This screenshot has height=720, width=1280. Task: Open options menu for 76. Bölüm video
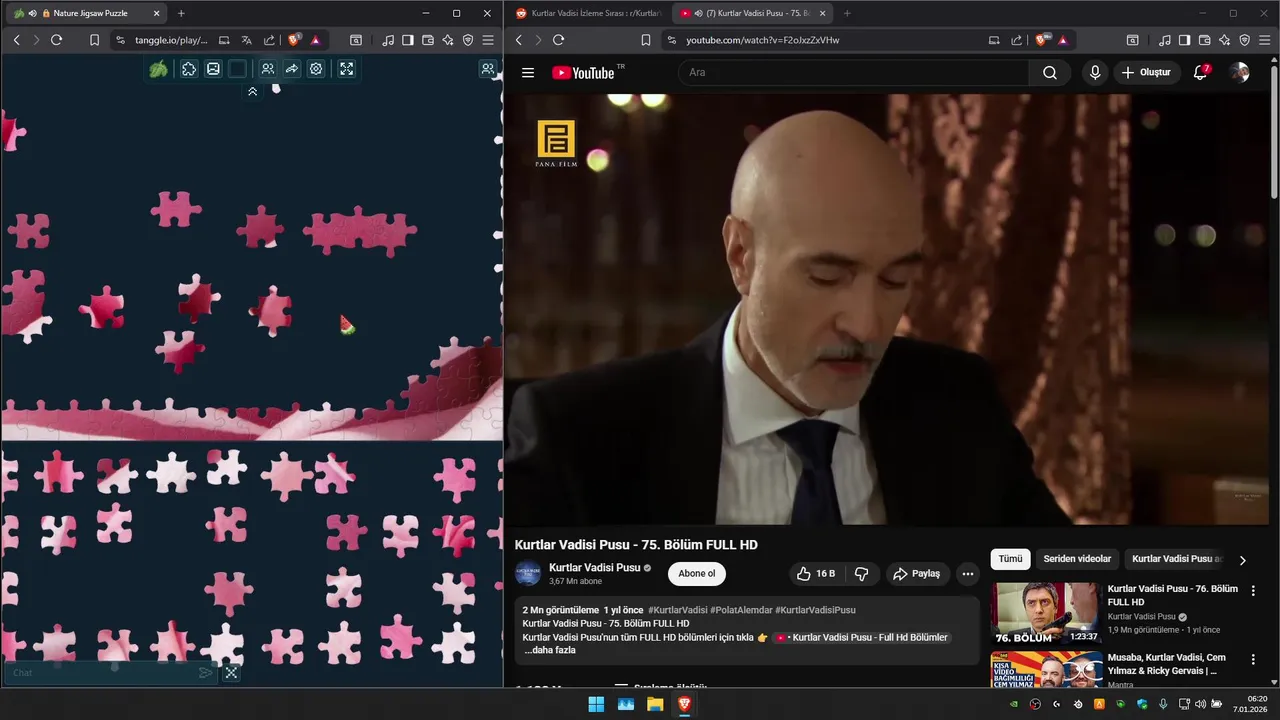1253,591
